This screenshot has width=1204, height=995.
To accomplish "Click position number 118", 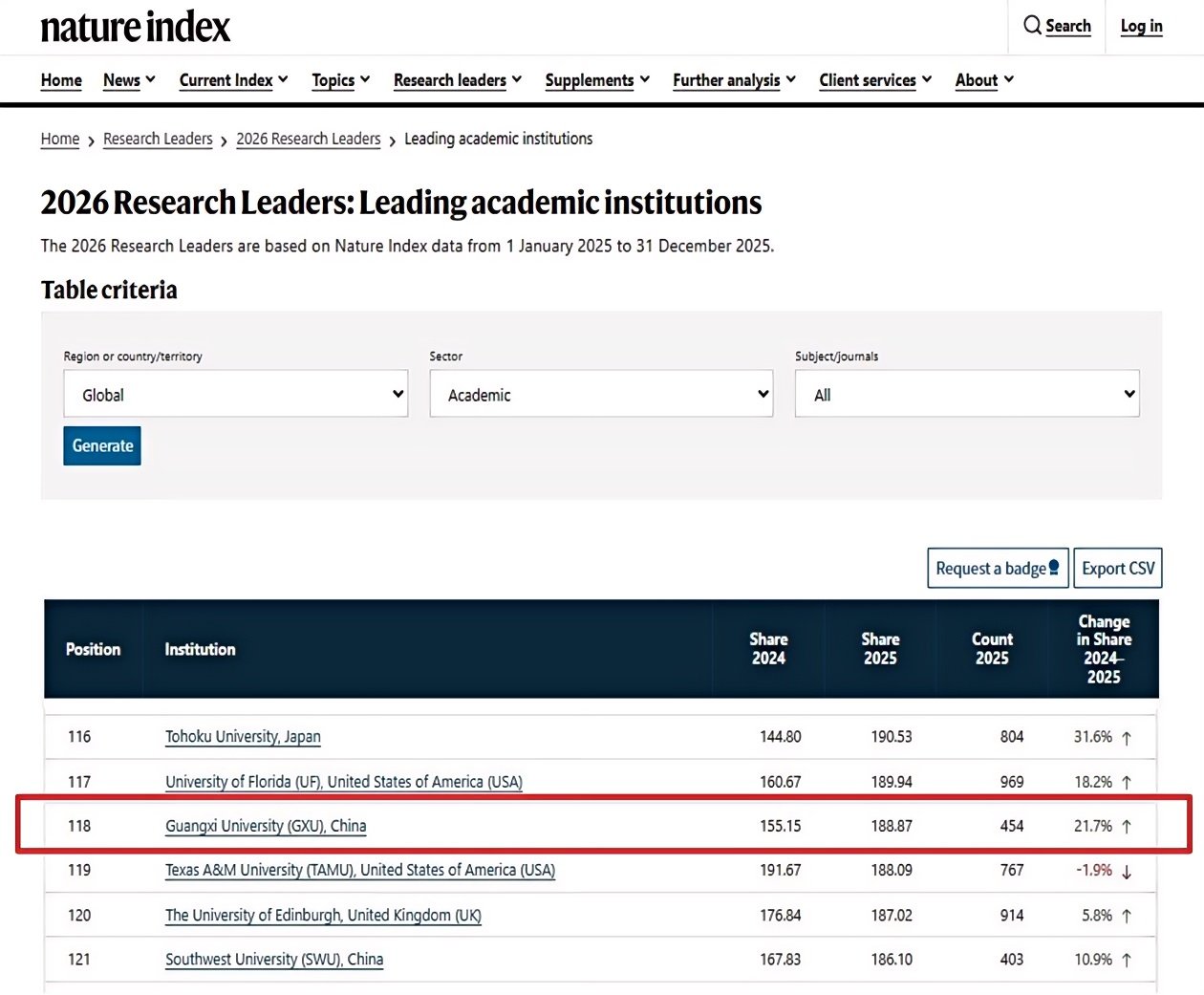I will tap(79, 826).
